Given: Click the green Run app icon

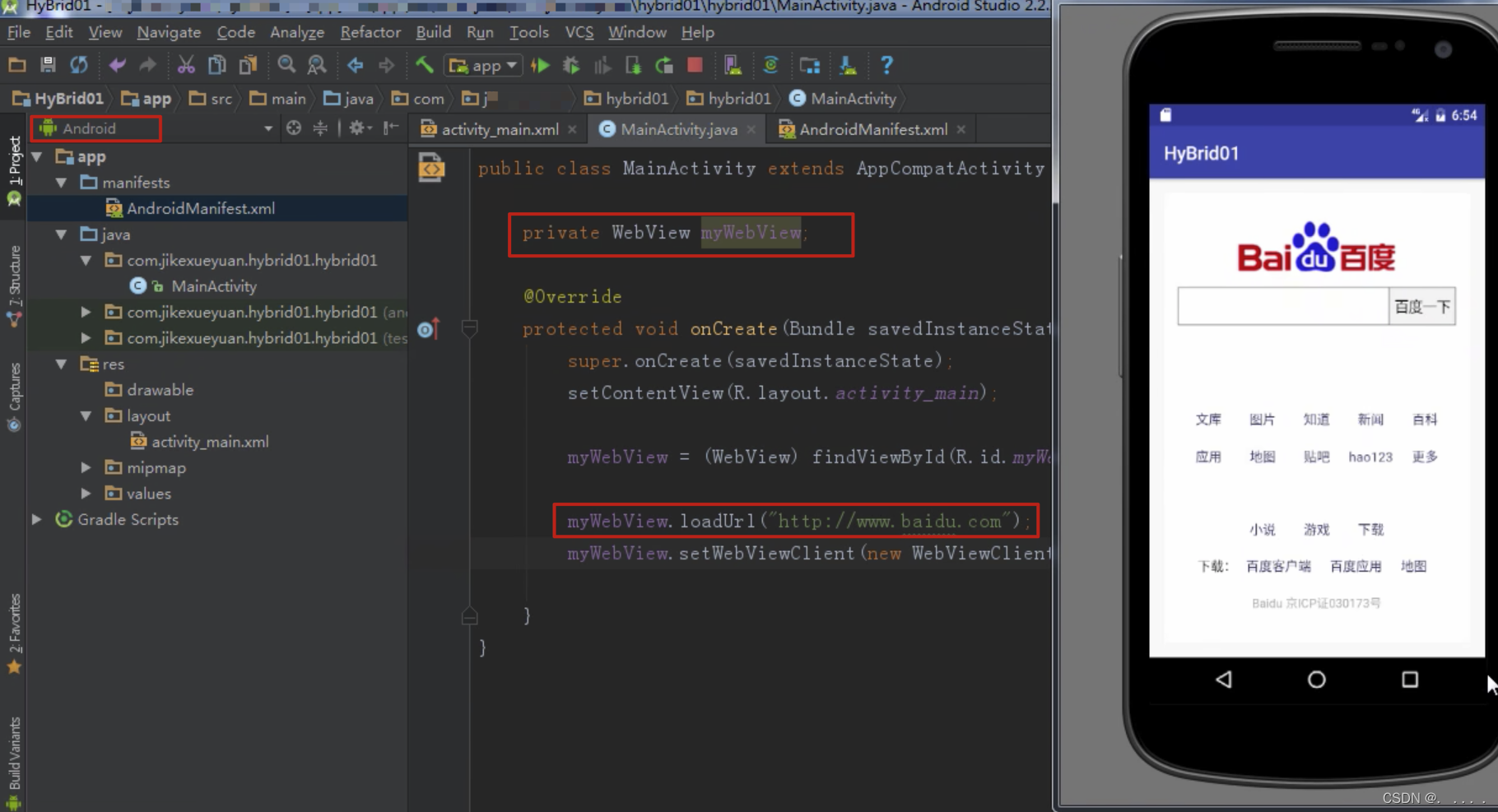Looking at the screenshot, I should point(541,65).
